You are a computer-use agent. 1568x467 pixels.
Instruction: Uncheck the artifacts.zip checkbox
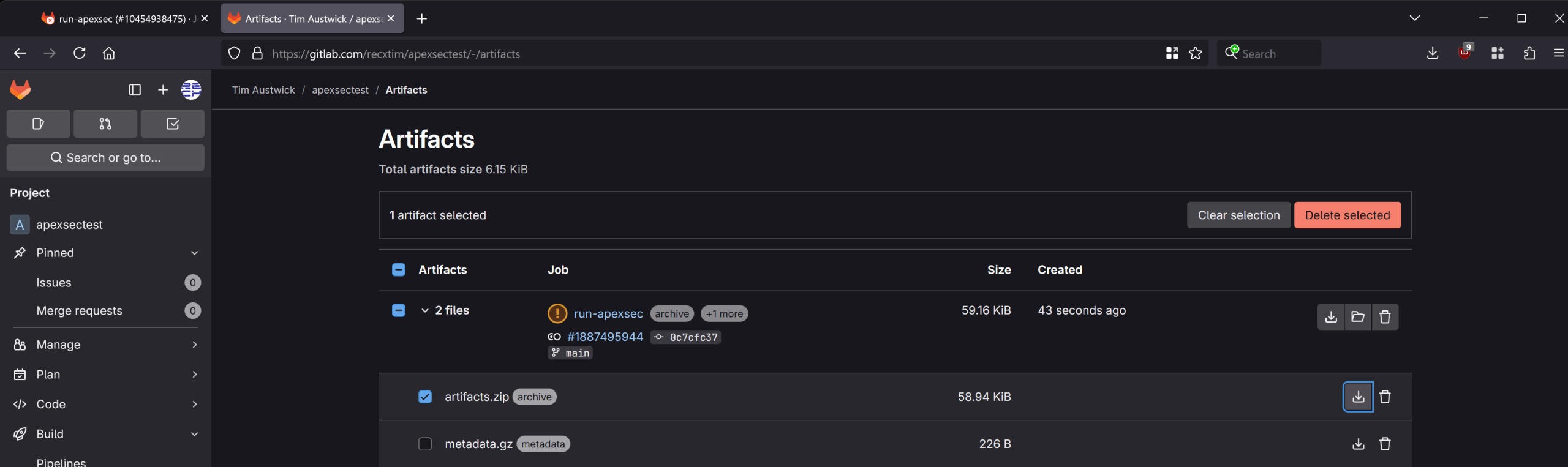(x=425, y=397)
